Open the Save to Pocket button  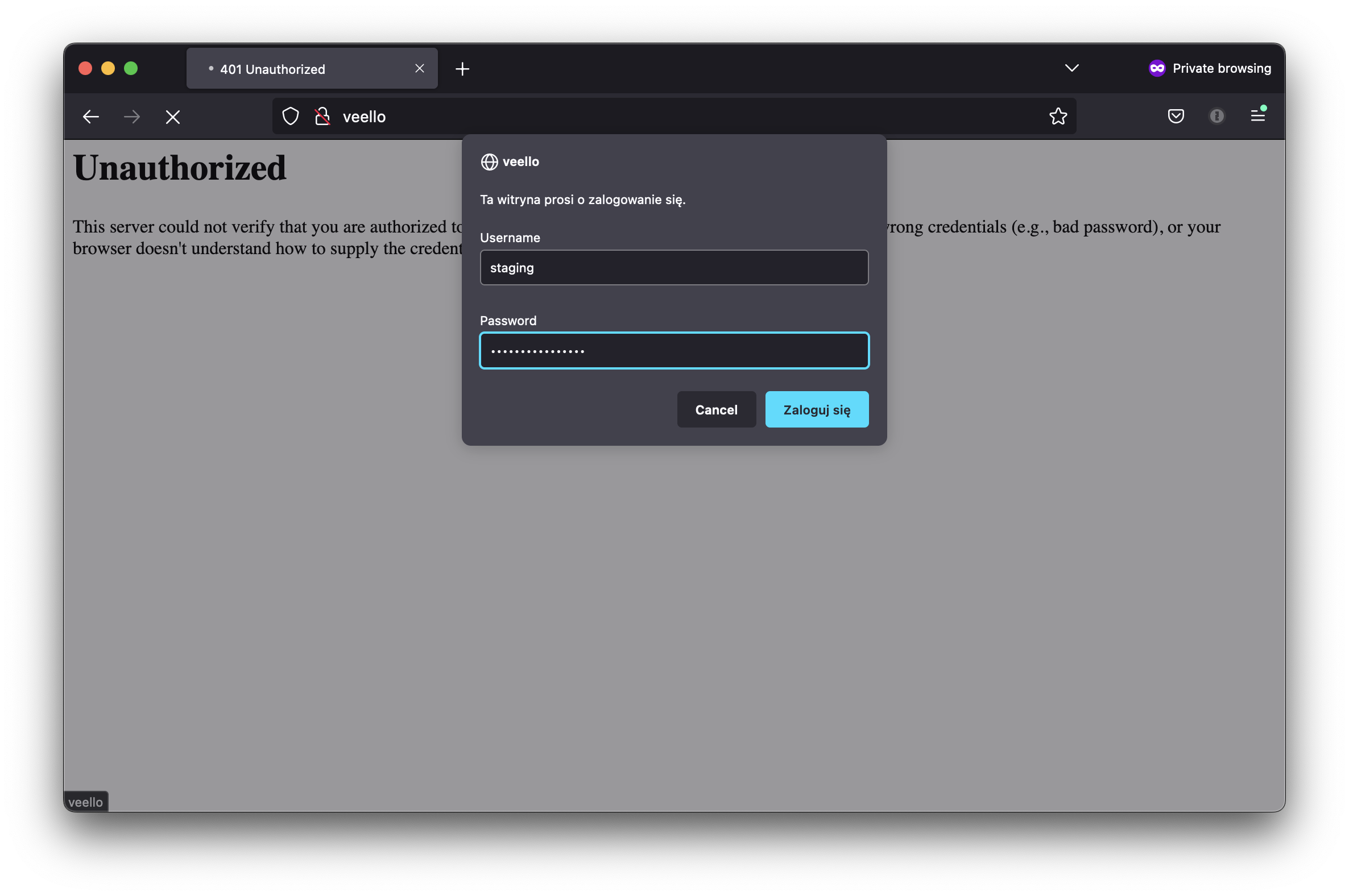(1176, 116)
